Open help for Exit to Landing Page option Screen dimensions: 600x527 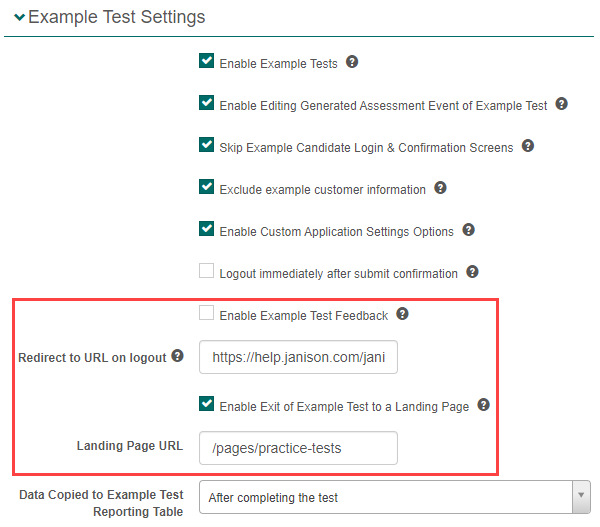coord(484,405)
